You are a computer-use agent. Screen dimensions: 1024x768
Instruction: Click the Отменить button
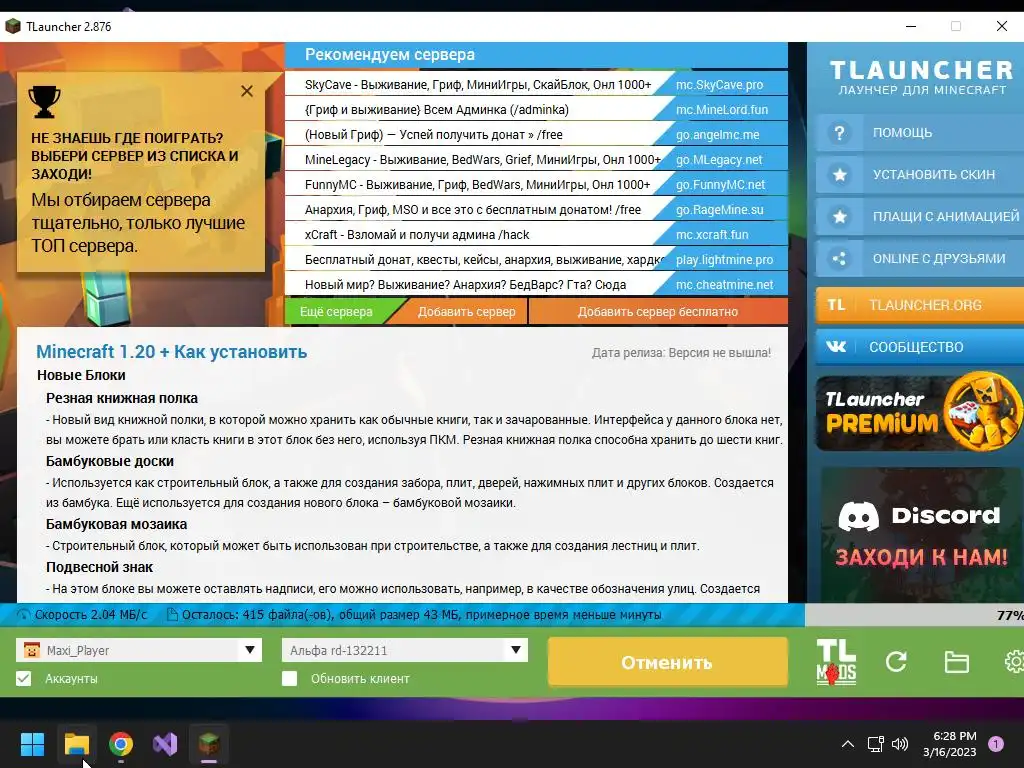click(x=667, y=662)
